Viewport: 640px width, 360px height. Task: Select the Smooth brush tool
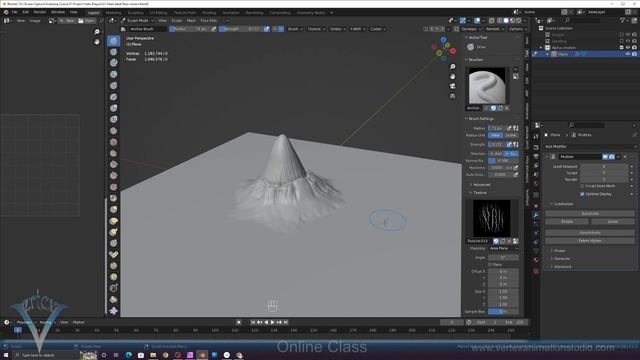click(x=113, y=142)
